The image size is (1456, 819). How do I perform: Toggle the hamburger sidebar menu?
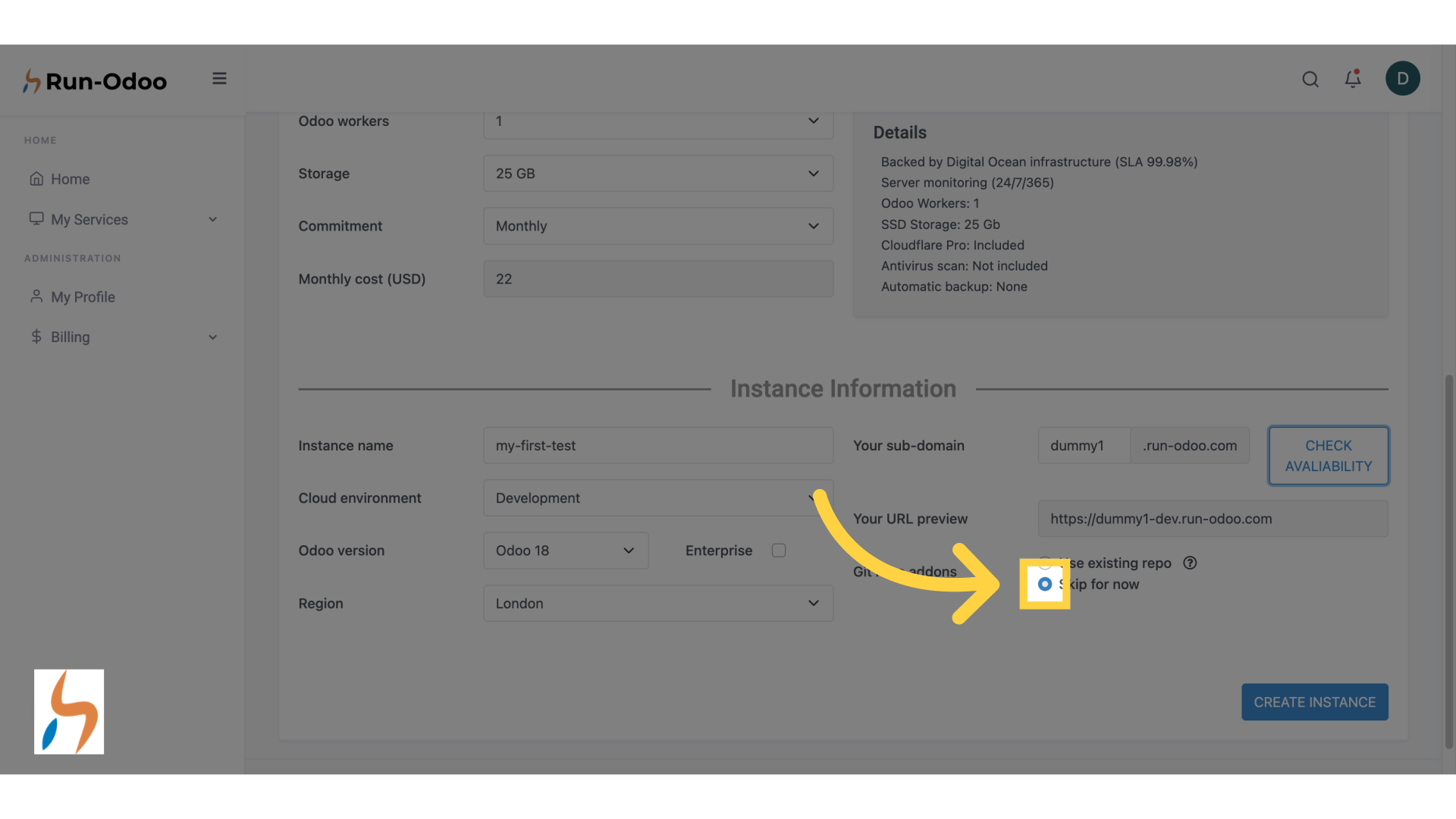(219, 78)
